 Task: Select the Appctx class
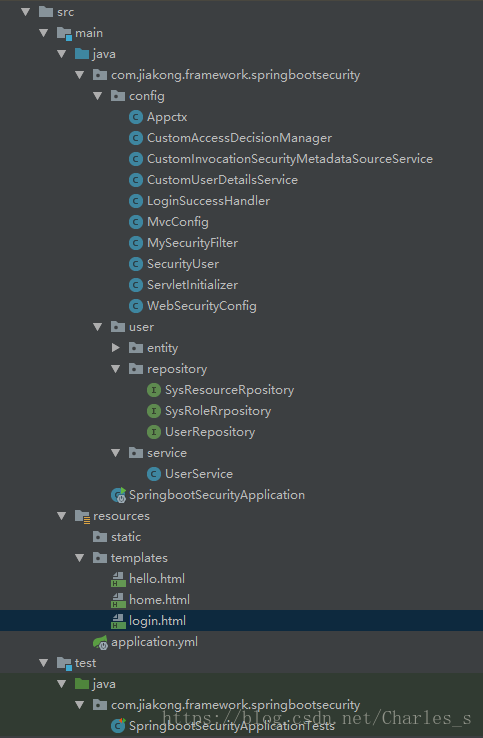[x=167, y=117]
